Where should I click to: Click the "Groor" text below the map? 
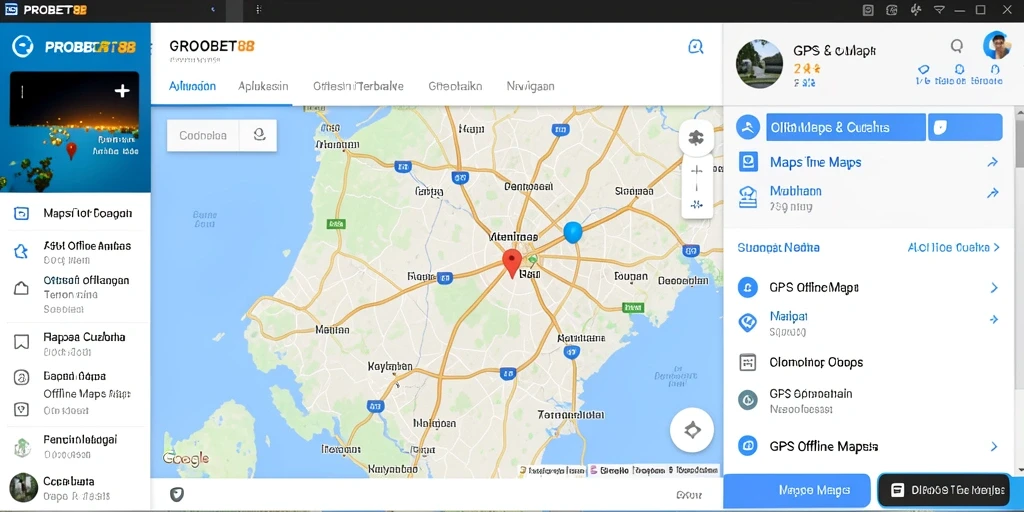point(689,494)
